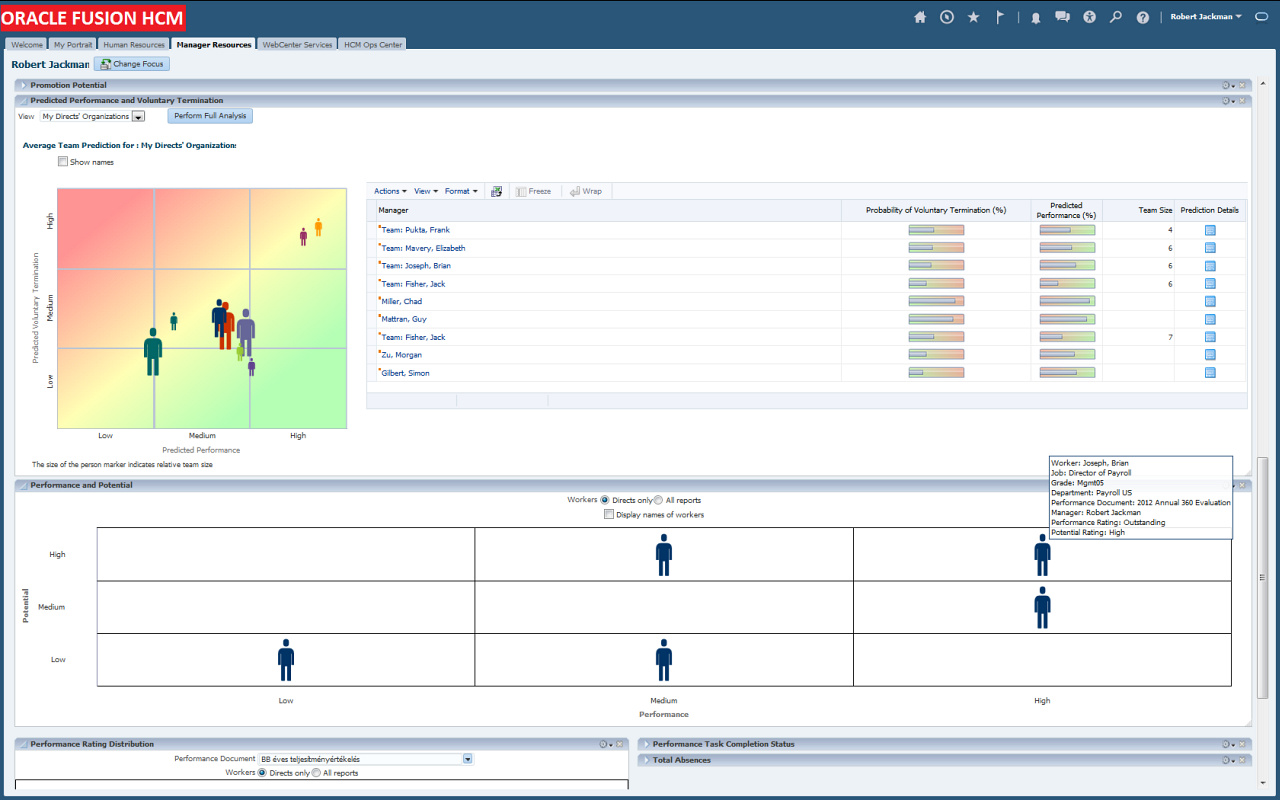1280x800 pixels.
Task: Switch to the Welcome tab
Action: coord(27,45)
